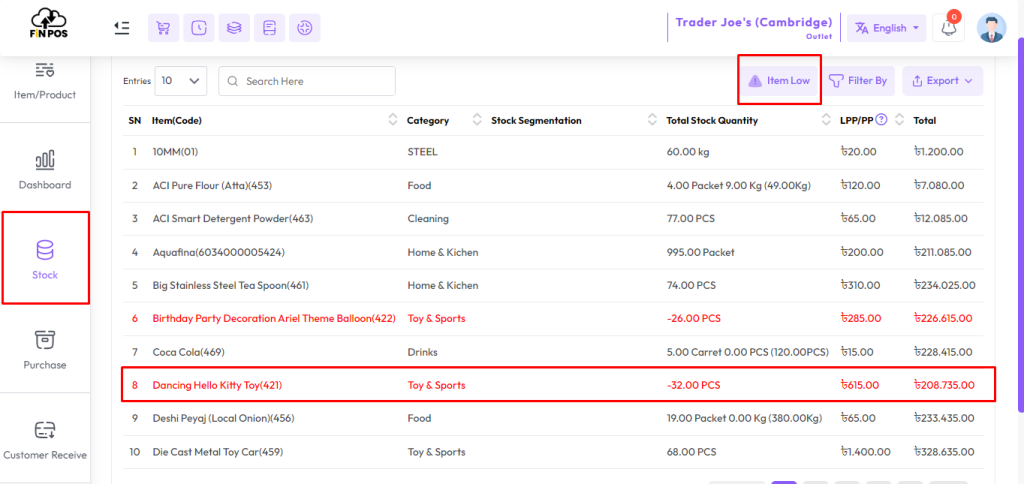Select ACI Pure Flour (Atta)(453)
Viewport: 1024px width, 484px height.
[x=212, y=186]
